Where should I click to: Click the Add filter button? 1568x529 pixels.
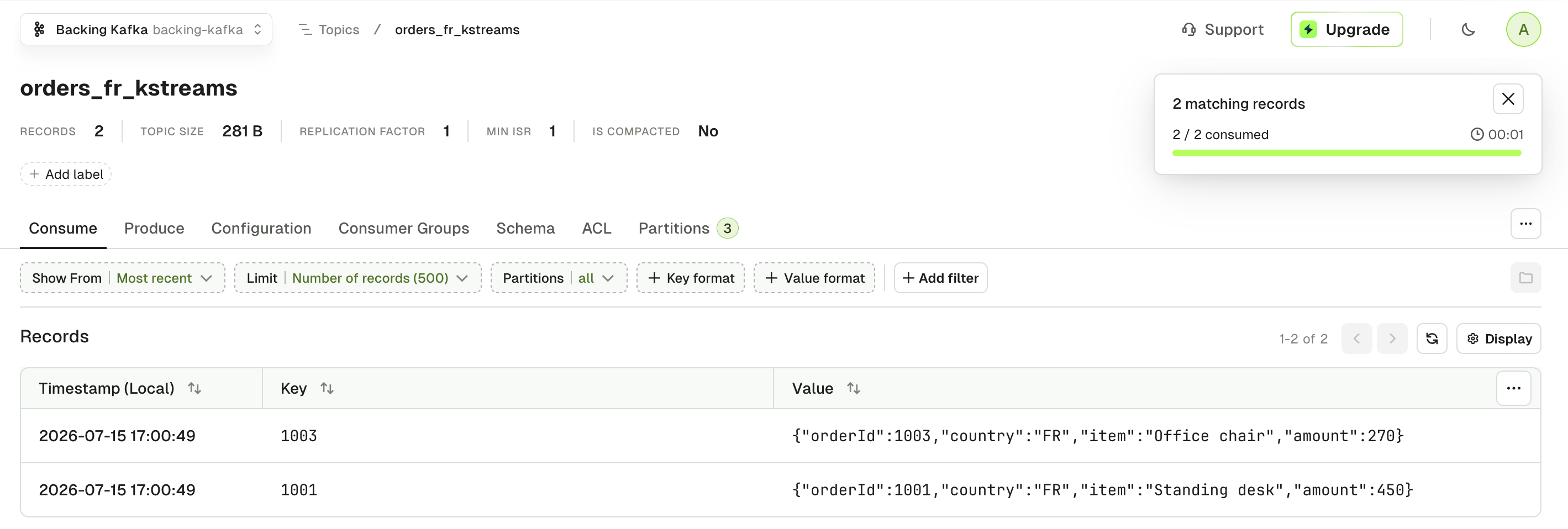click(x=940, y=278)
